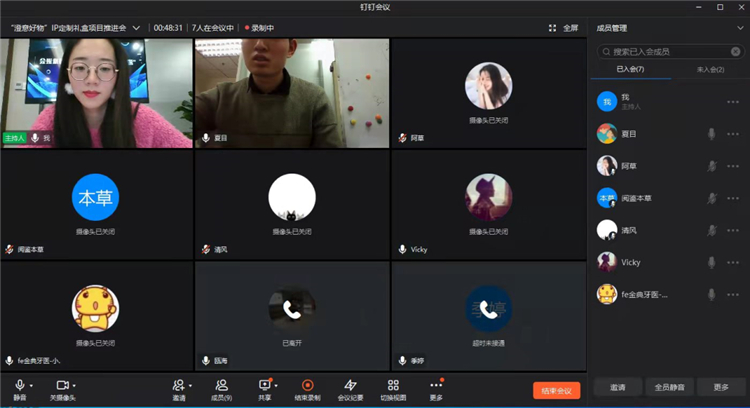The width and height of the screenshot is (750, 408).
Task: Click the 成员管理 panel title
Action: point(612,28)
